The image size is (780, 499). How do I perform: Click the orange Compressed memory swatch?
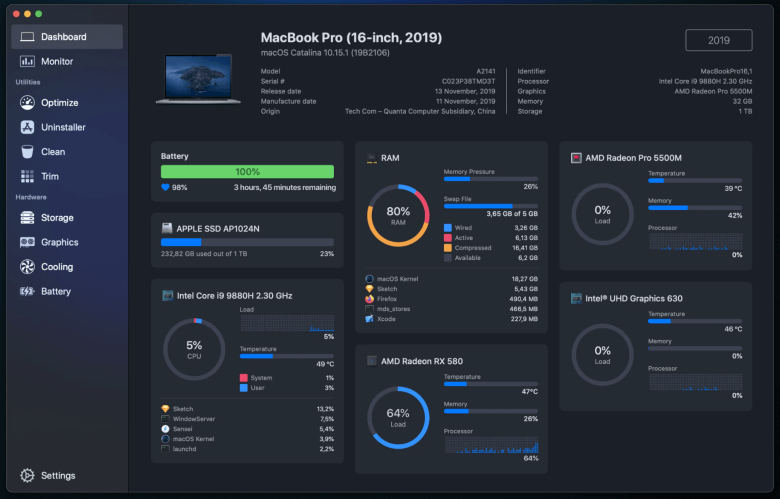pyautogui.click(x=448, y=248)
